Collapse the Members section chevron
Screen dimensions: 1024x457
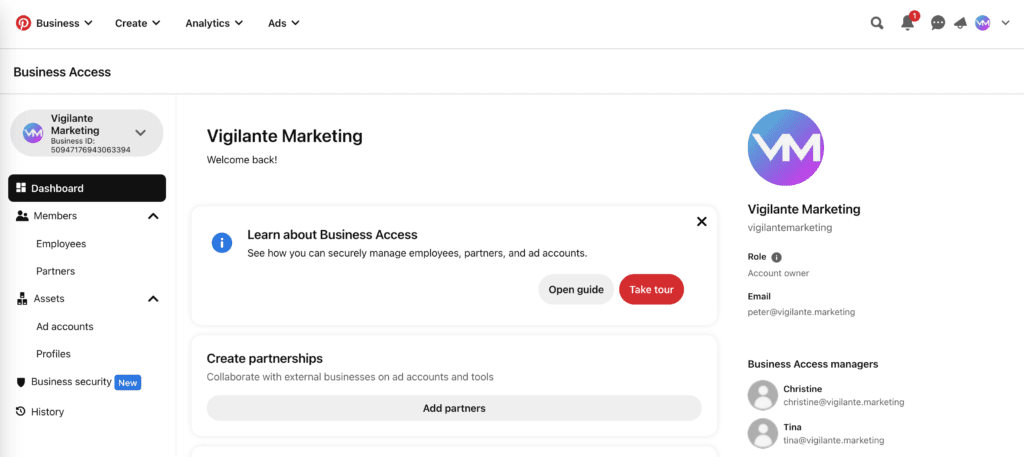coord(153,216)
